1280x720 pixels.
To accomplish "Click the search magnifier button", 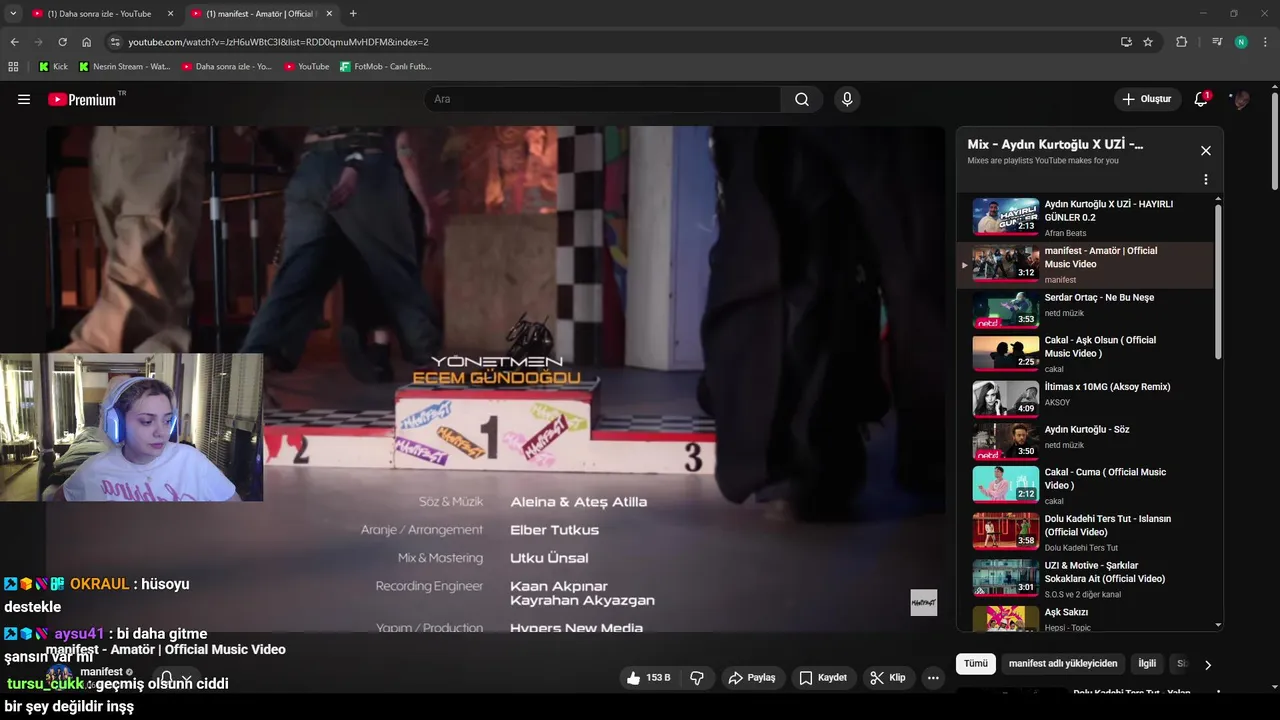I will click(802, 99).
